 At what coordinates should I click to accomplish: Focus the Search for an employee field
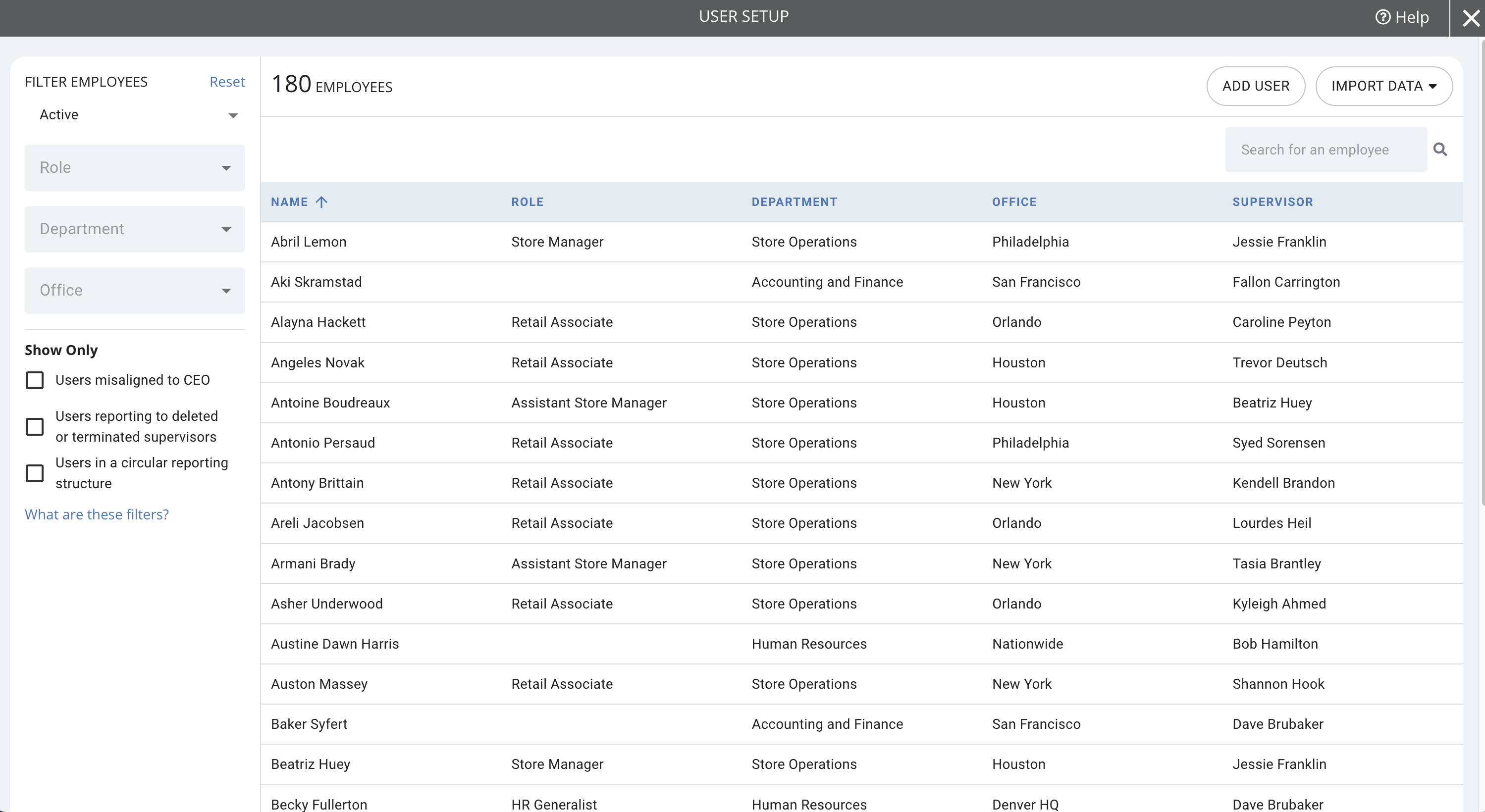coord(1326,150)
